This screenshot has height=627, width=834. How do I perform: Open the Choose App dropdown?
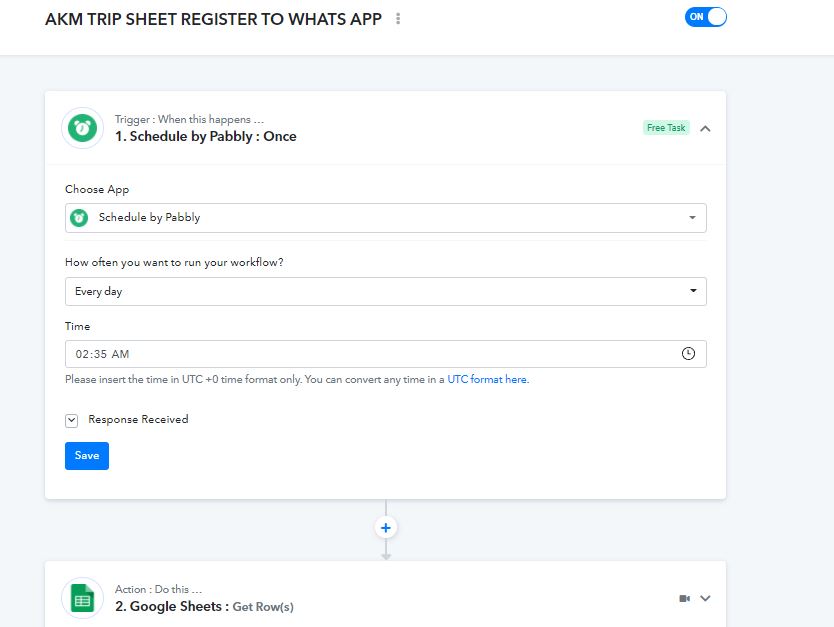coord(386,218)
